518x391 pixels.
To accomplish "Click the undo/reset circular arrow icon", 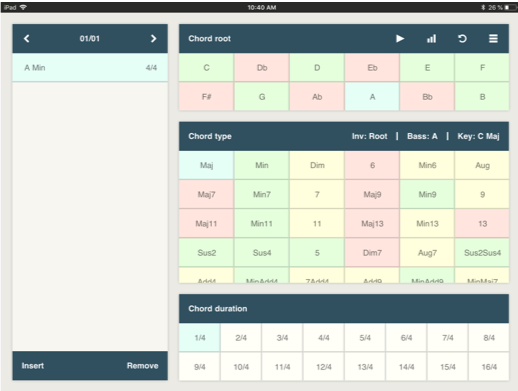I will coord(462,39).
